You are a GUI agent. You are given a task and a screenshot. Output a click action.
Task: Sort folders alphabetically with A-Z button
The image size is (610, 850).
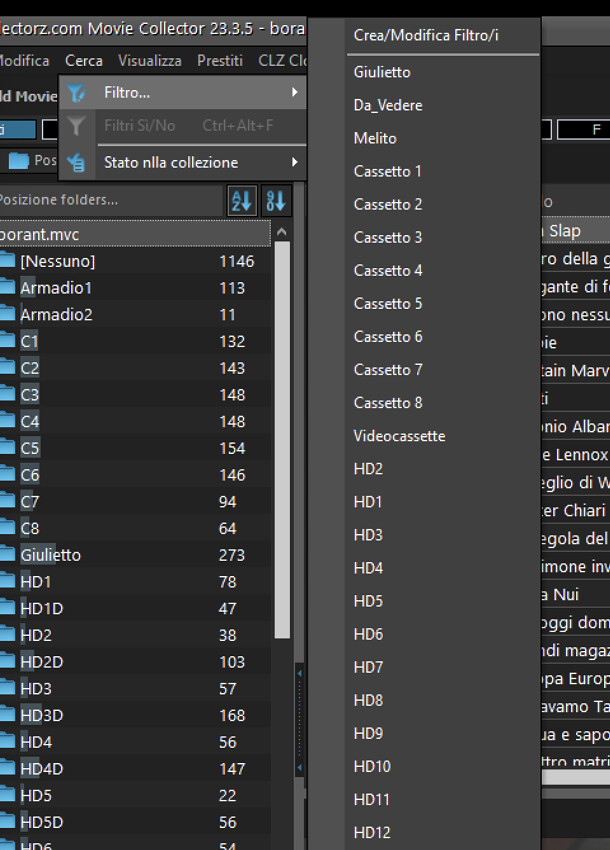(242, 200)
